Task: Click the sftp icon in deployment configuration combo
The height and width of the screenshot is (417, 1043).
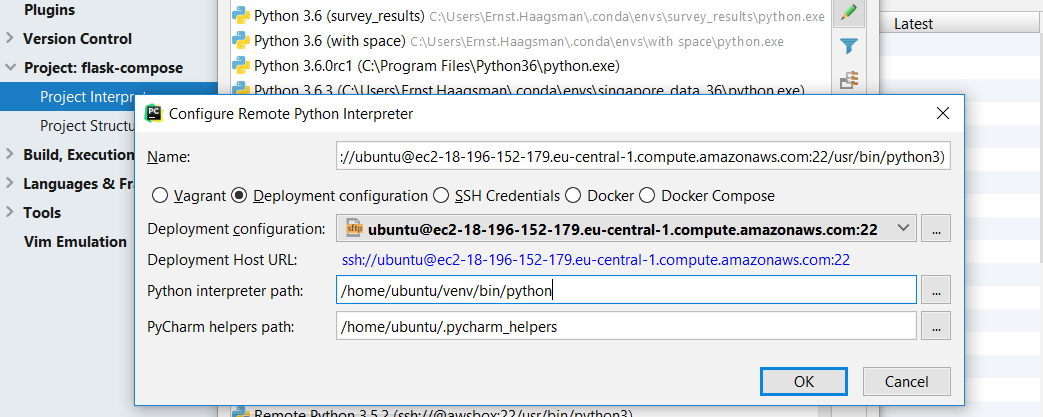Action: (x=355, y=229)
